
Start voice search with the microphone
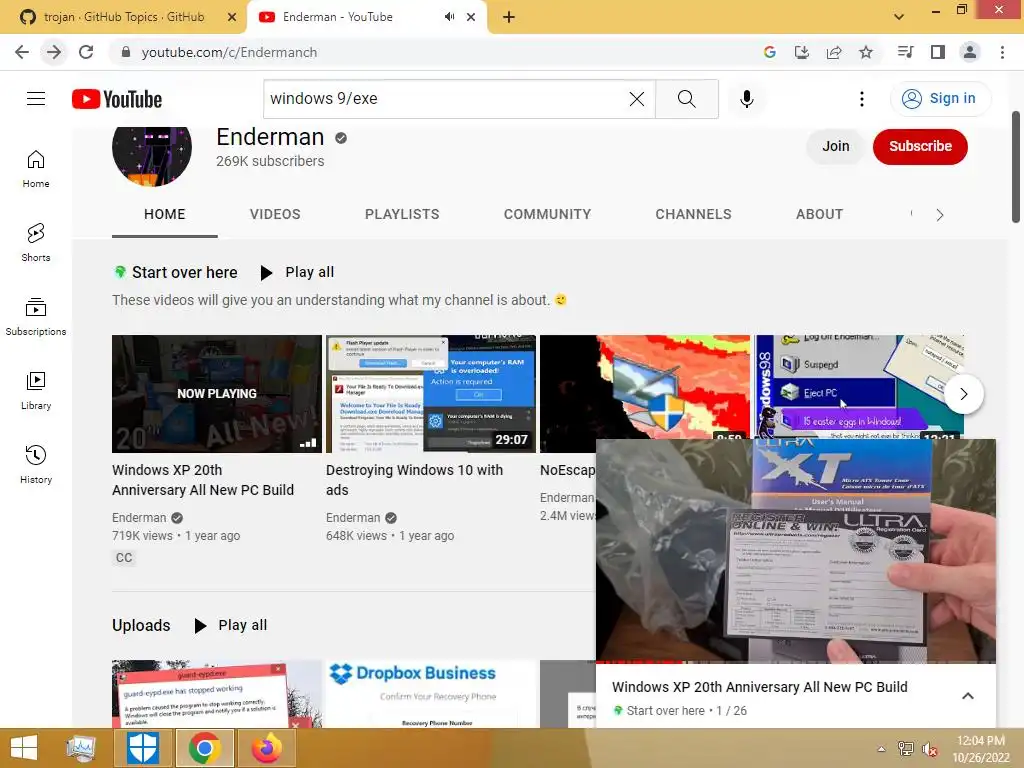point(746,99)
